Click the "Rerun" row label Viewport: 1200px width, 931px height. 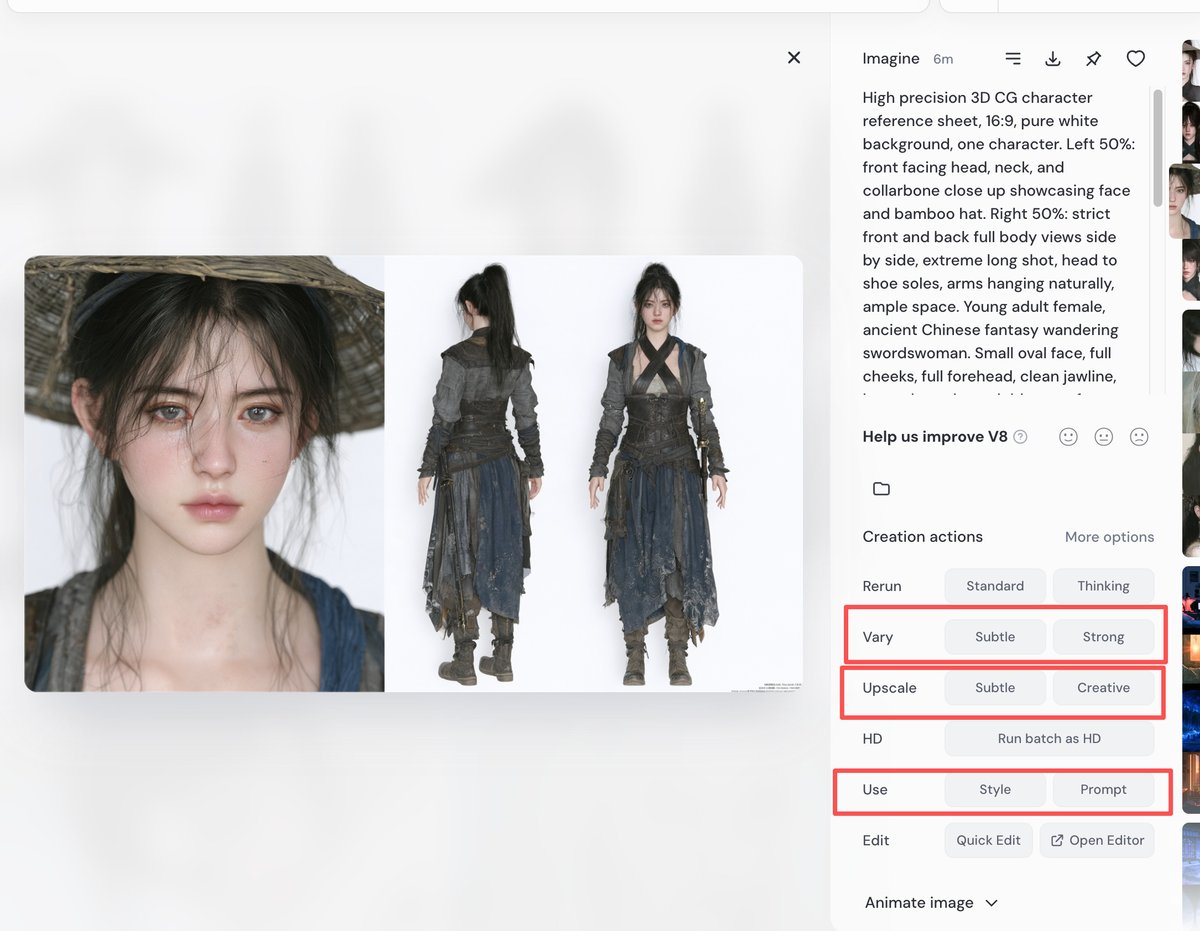(x=881, y=586)
